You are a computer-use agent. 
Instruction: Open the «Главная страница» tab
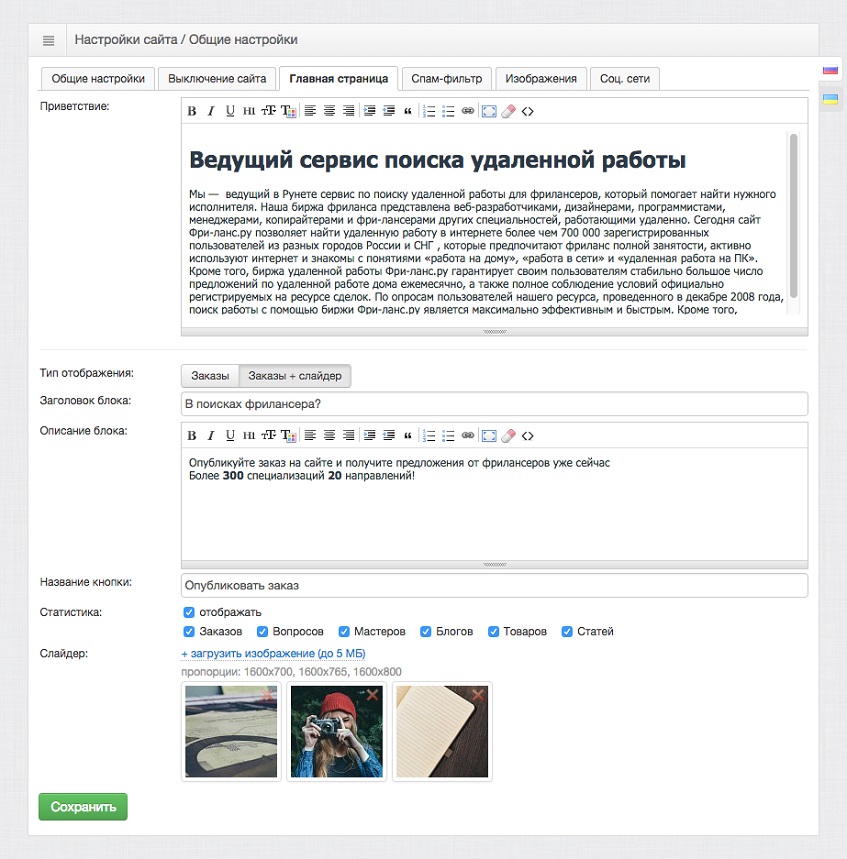pyautogui.click(x=339, y=79)
